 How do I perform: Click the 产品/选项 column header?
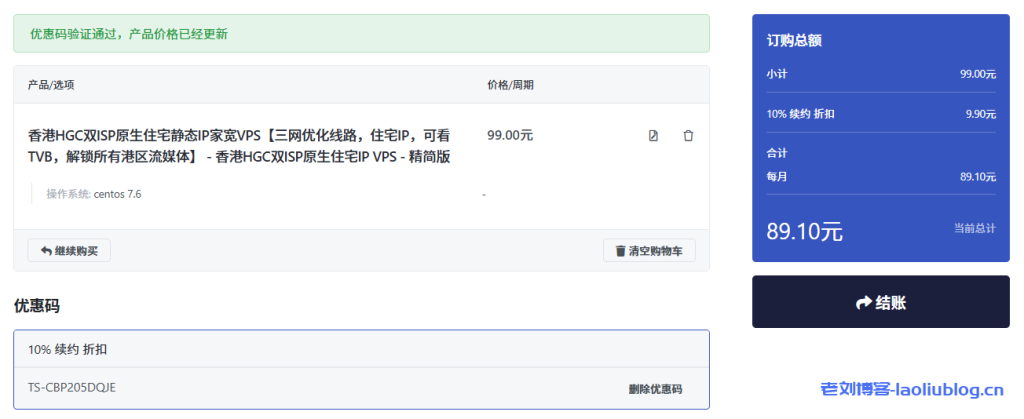(51, 85)
